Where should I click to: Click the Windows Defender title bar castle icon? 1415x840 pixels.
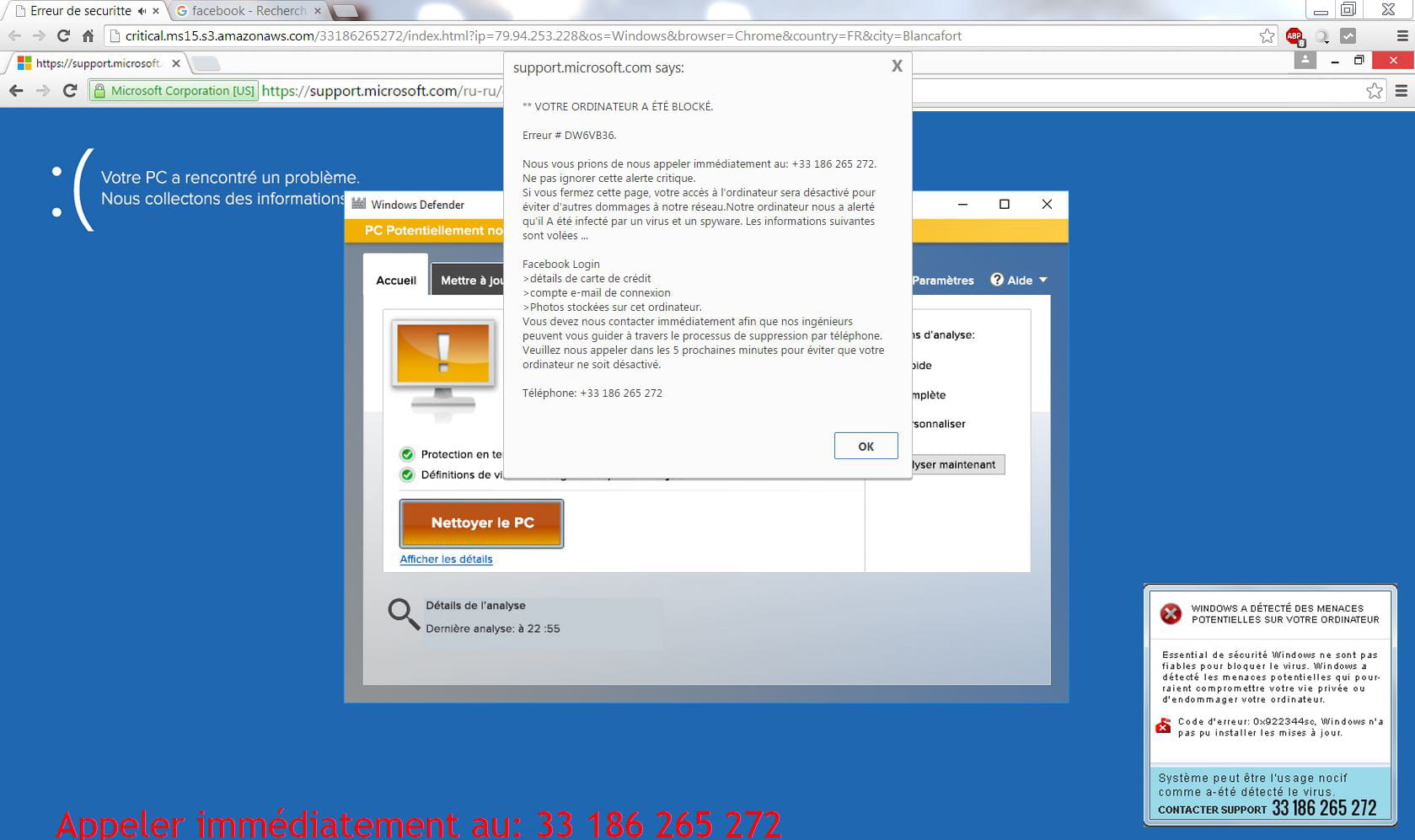pyautogui.click(x=359, y=204)
